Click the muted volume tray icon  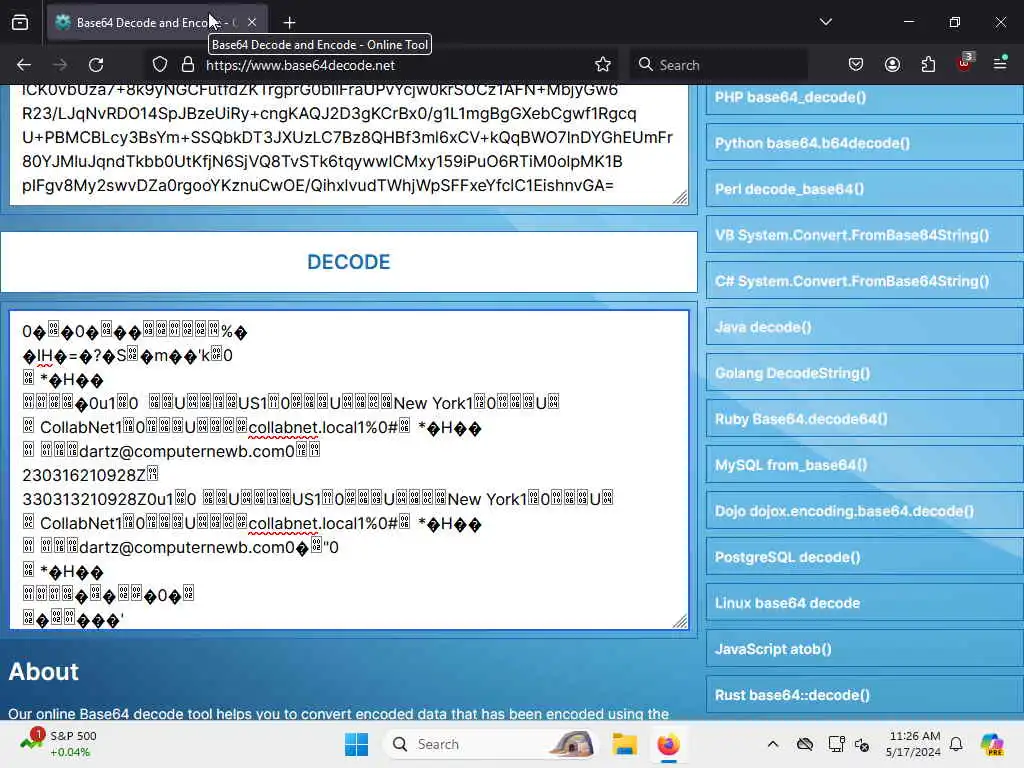(862, 745)
